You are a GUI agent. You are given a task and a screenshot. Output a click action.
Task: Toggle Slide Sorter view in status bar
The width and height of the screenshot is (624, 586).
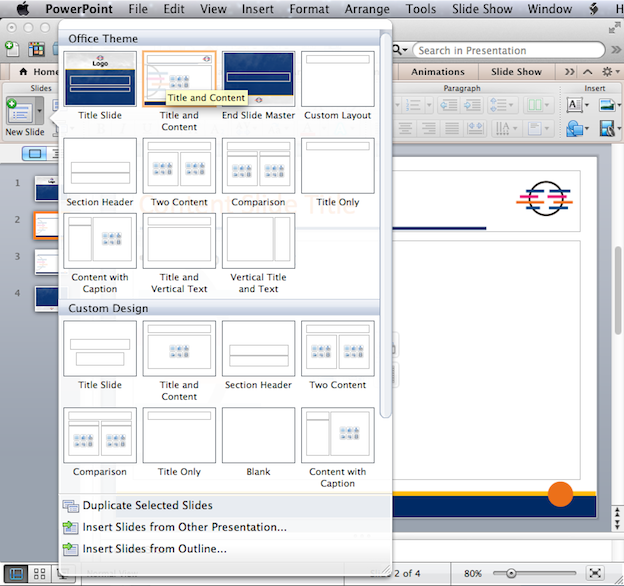point(40,573)
